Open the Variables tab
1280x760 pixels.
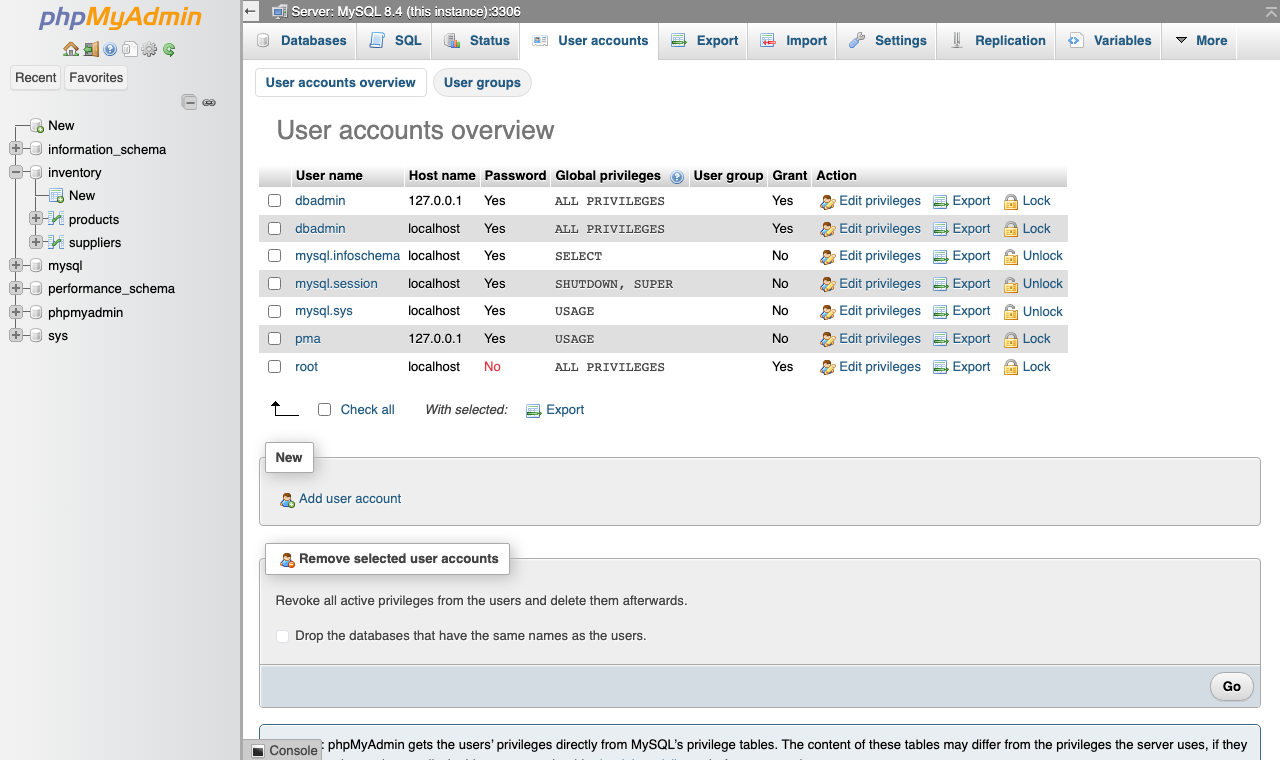coord(1109,41)
